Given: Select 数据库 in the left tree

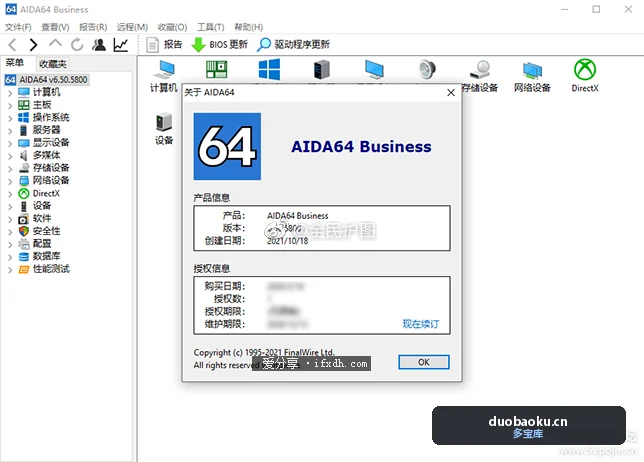Looking at the screenshot, I should 46,256.
